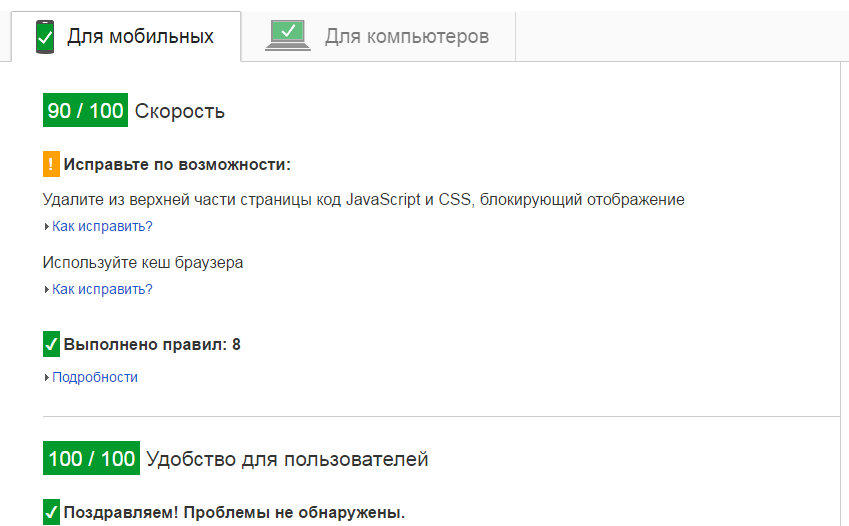Click the "Подробности" link
The height and width of the screenshot is (526, 849).
coord(95,377)
